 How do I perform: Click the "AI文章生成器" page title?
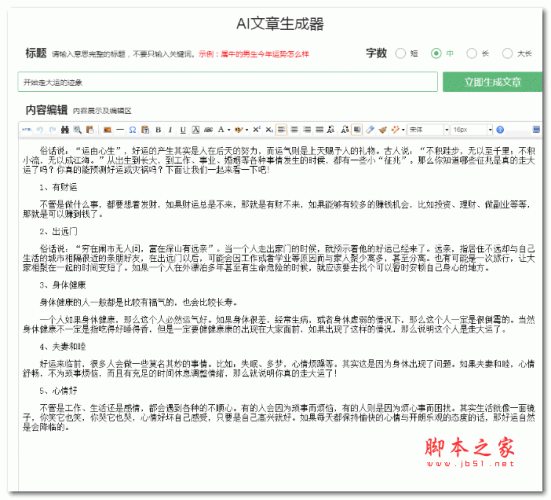pos(280,24)
